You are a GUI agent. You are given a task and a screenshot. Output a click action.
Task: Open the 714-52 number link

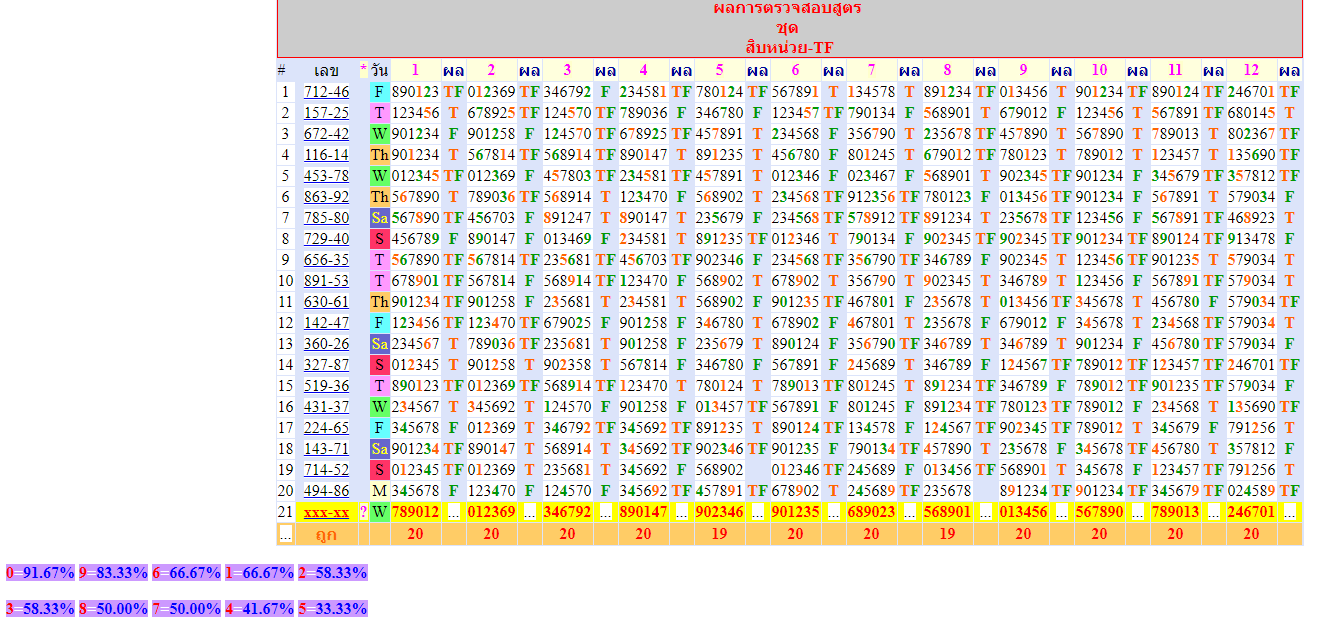(327, 470)
